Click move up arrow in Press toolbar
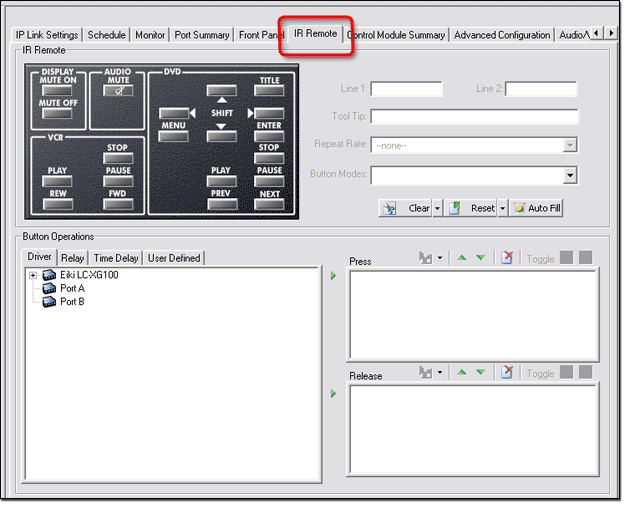 [461, 258]
